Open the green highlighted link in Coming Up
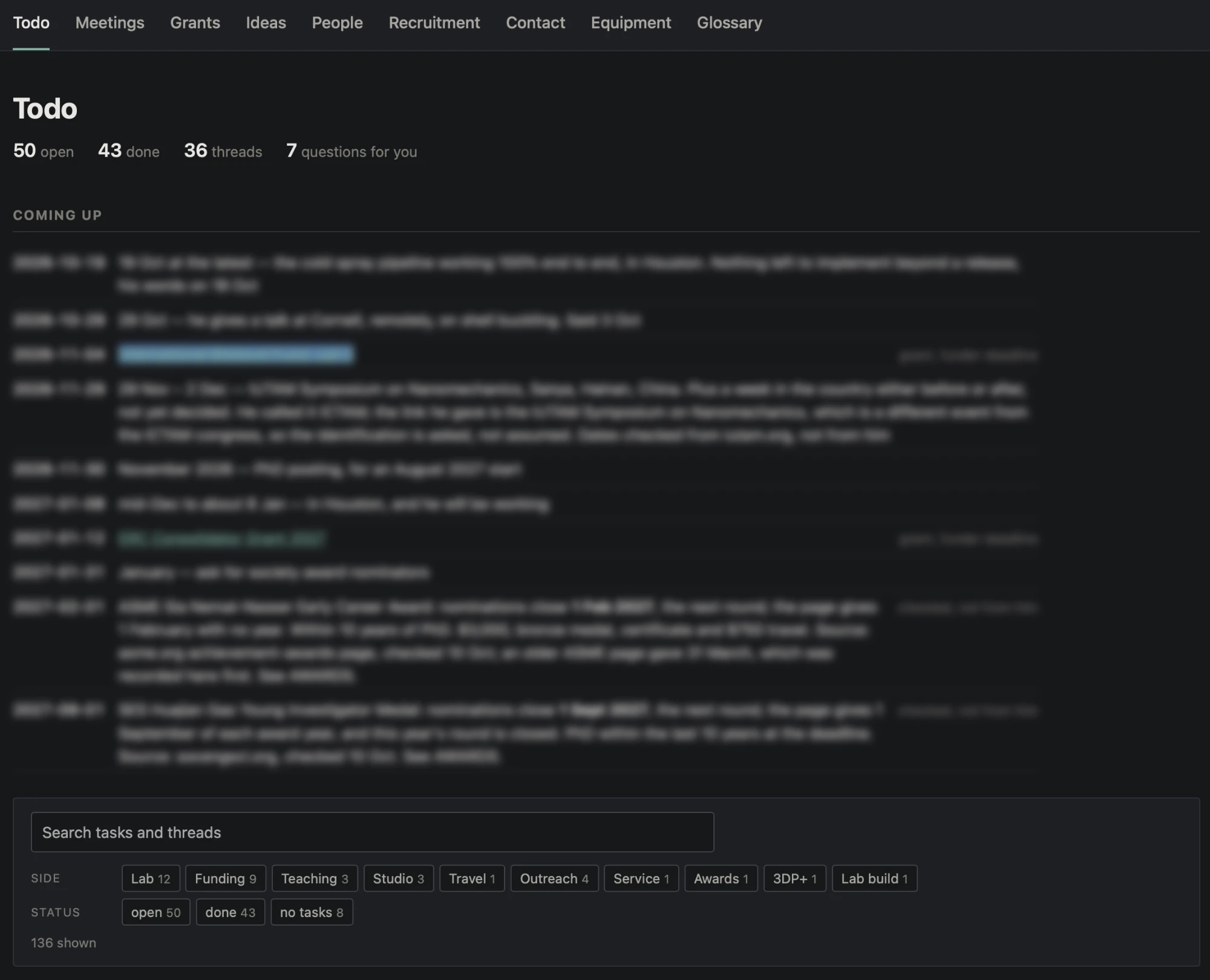Viewport: 1210px width, 980px height. pyautogui.click(x=222, y=538)
